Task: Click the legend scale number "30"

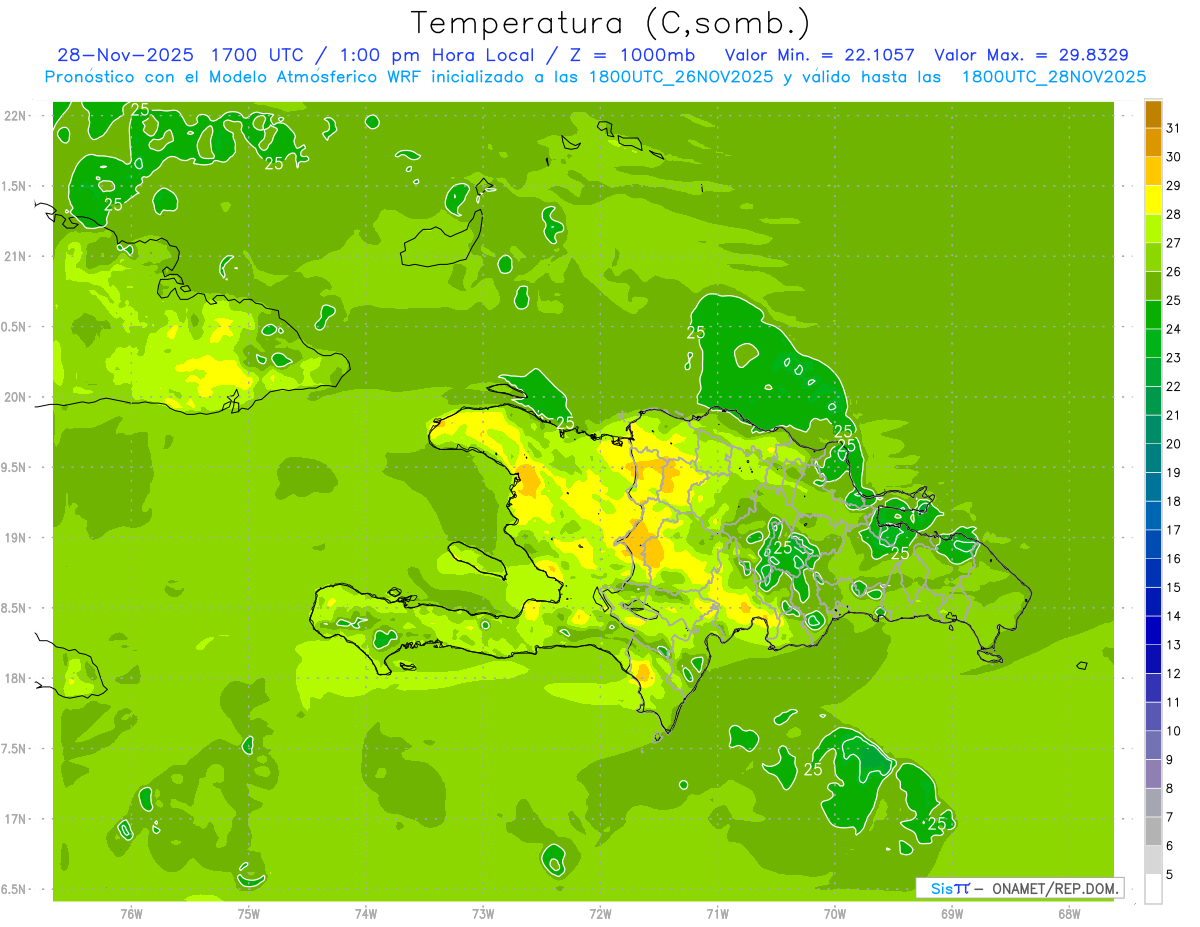Action: pos(1174,157)
